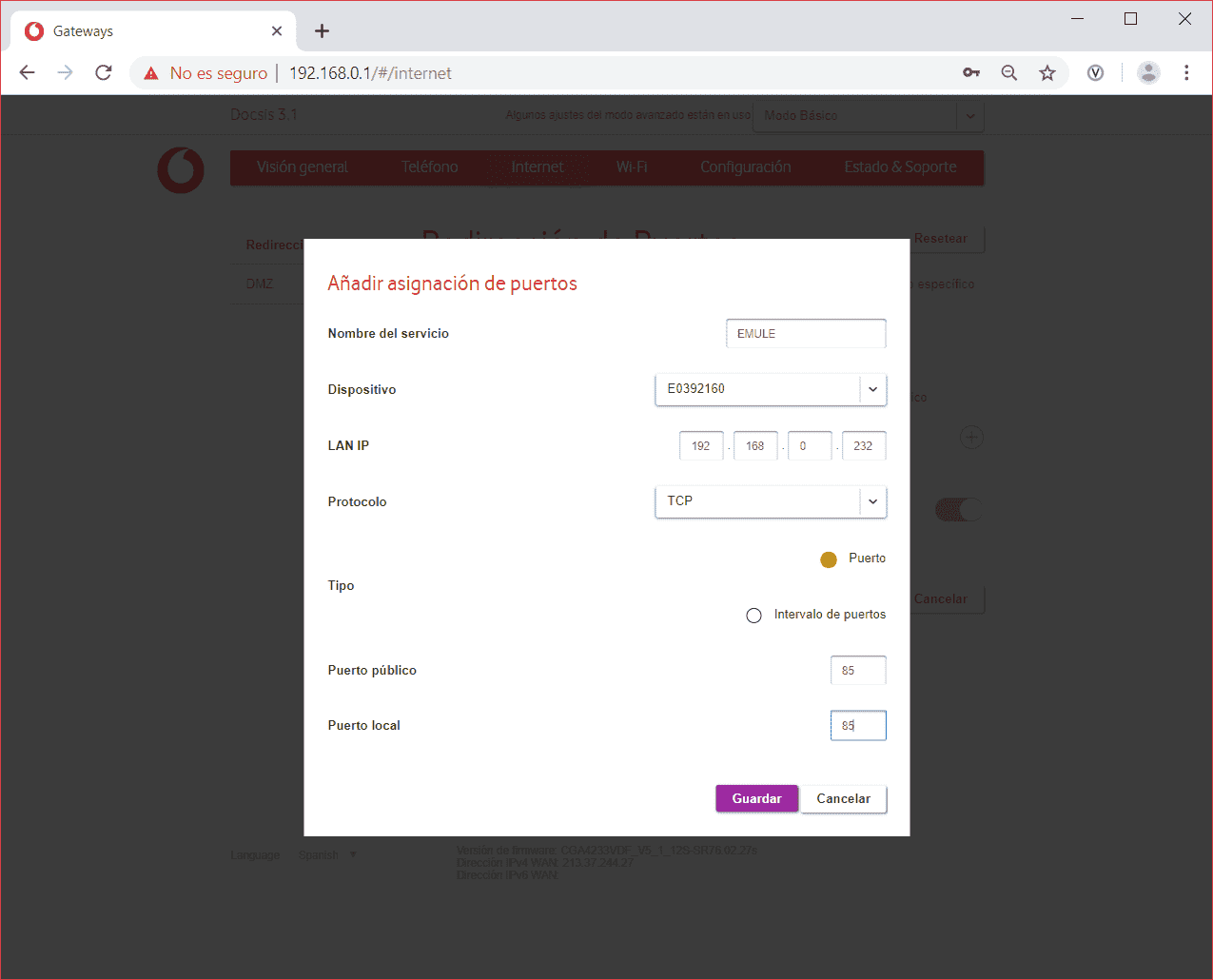Open the Dispositivo dropdown

pos(771,389)
